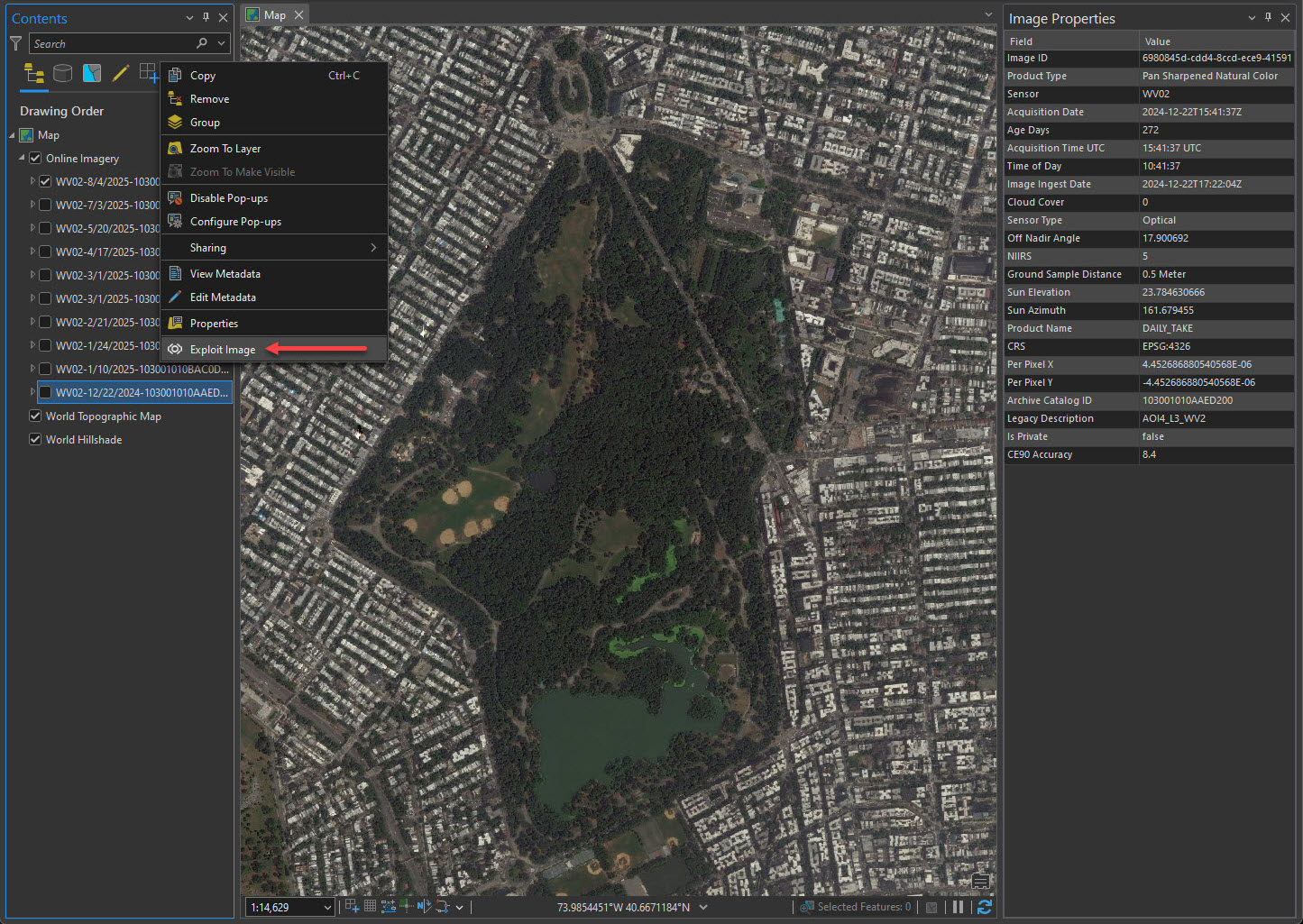Switch to List By Editing pencil icon
The width and height of the screenshot is (1303, 924).
click(x=120, y=73)
